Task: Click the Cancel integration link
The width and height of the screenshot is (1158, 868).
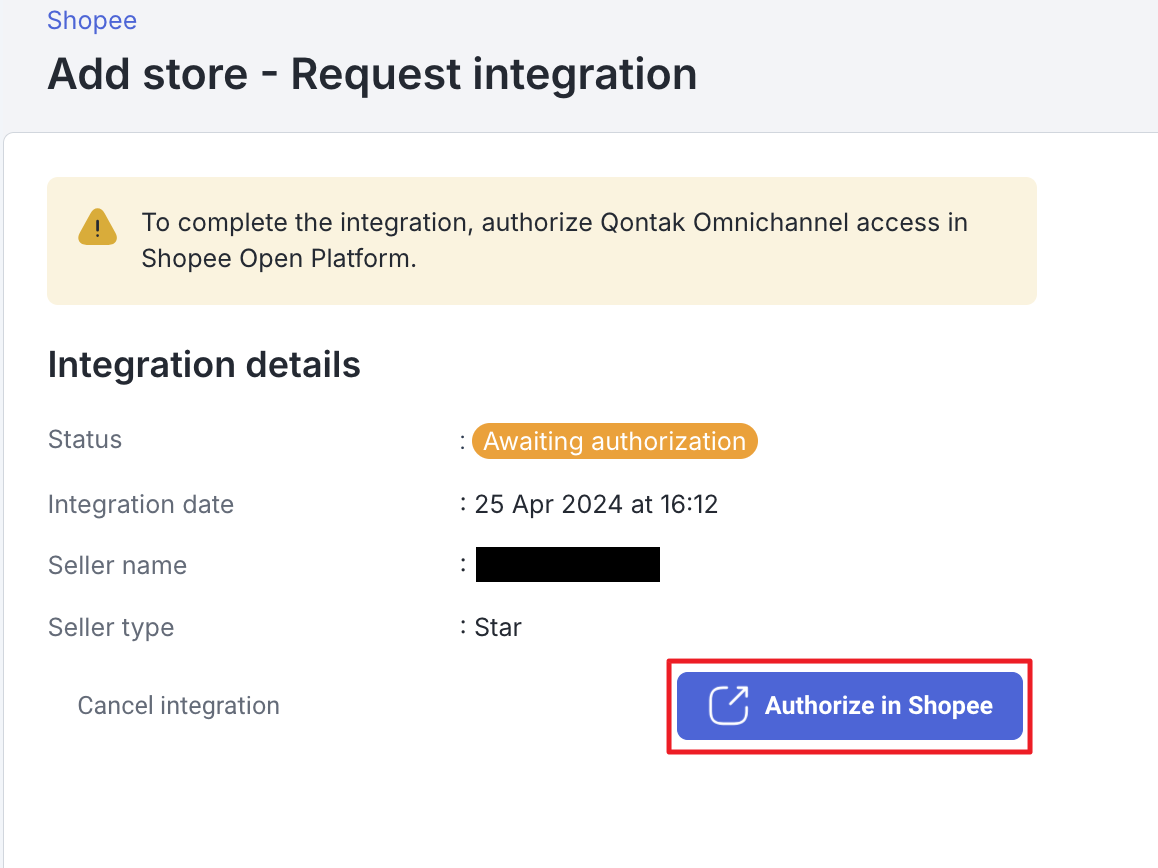Action: 178,705
